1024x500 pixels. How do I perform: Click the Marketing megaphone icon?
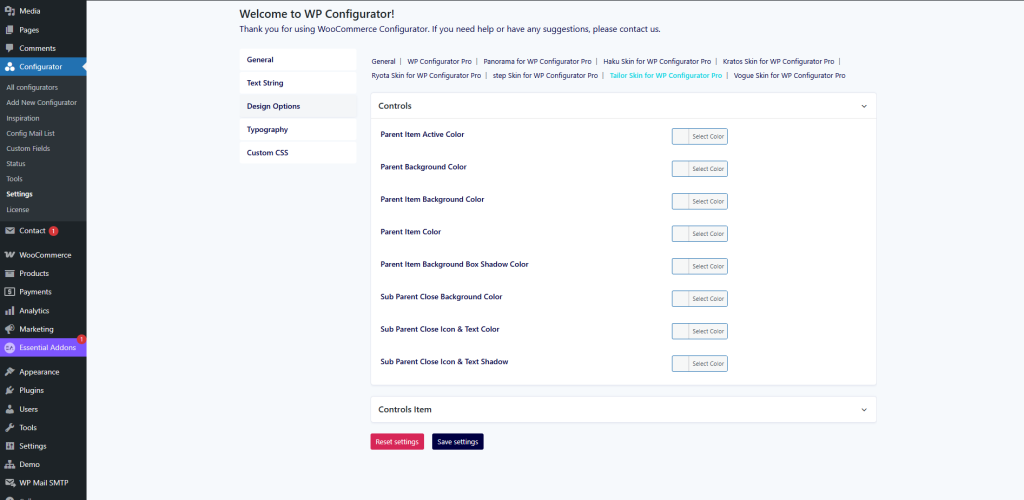(10, 329)
